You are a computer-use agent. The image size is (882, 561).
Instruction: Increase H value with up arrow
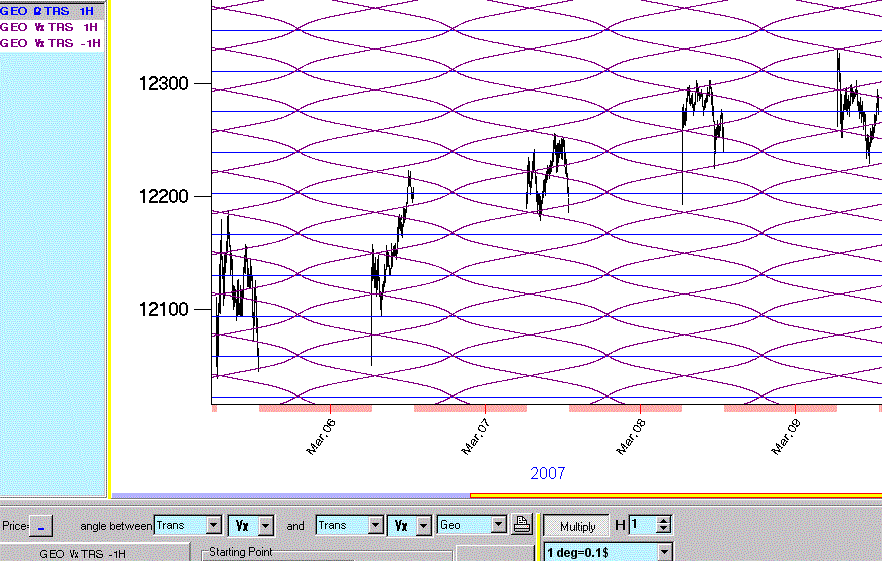point(663,520)
